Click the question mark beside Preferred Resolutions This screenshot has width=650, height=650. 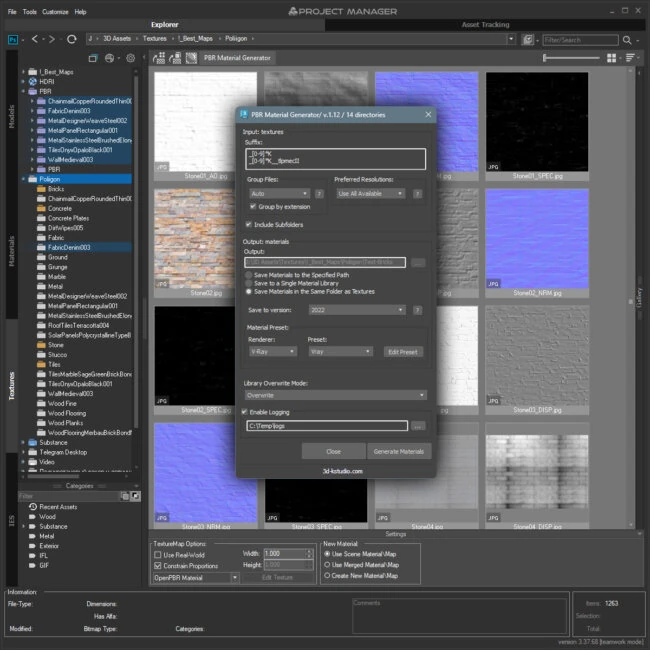coord(417,194)
